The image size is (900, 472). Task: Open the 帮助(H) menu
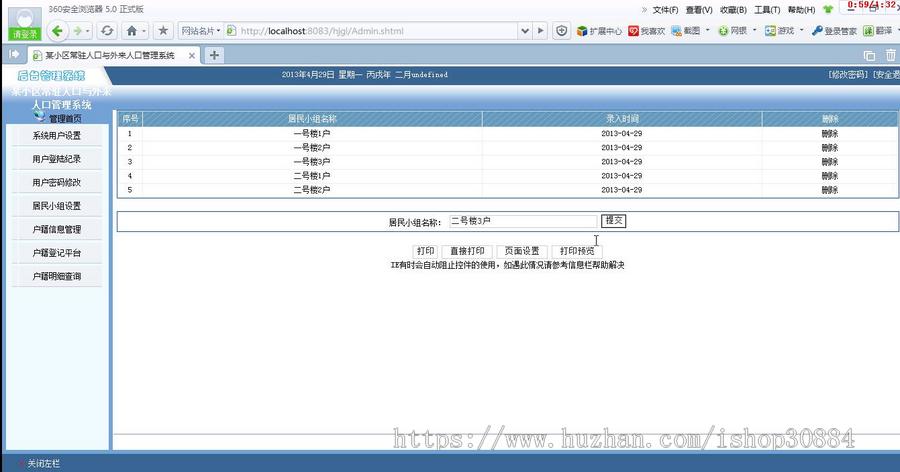[x=801, y=10]
